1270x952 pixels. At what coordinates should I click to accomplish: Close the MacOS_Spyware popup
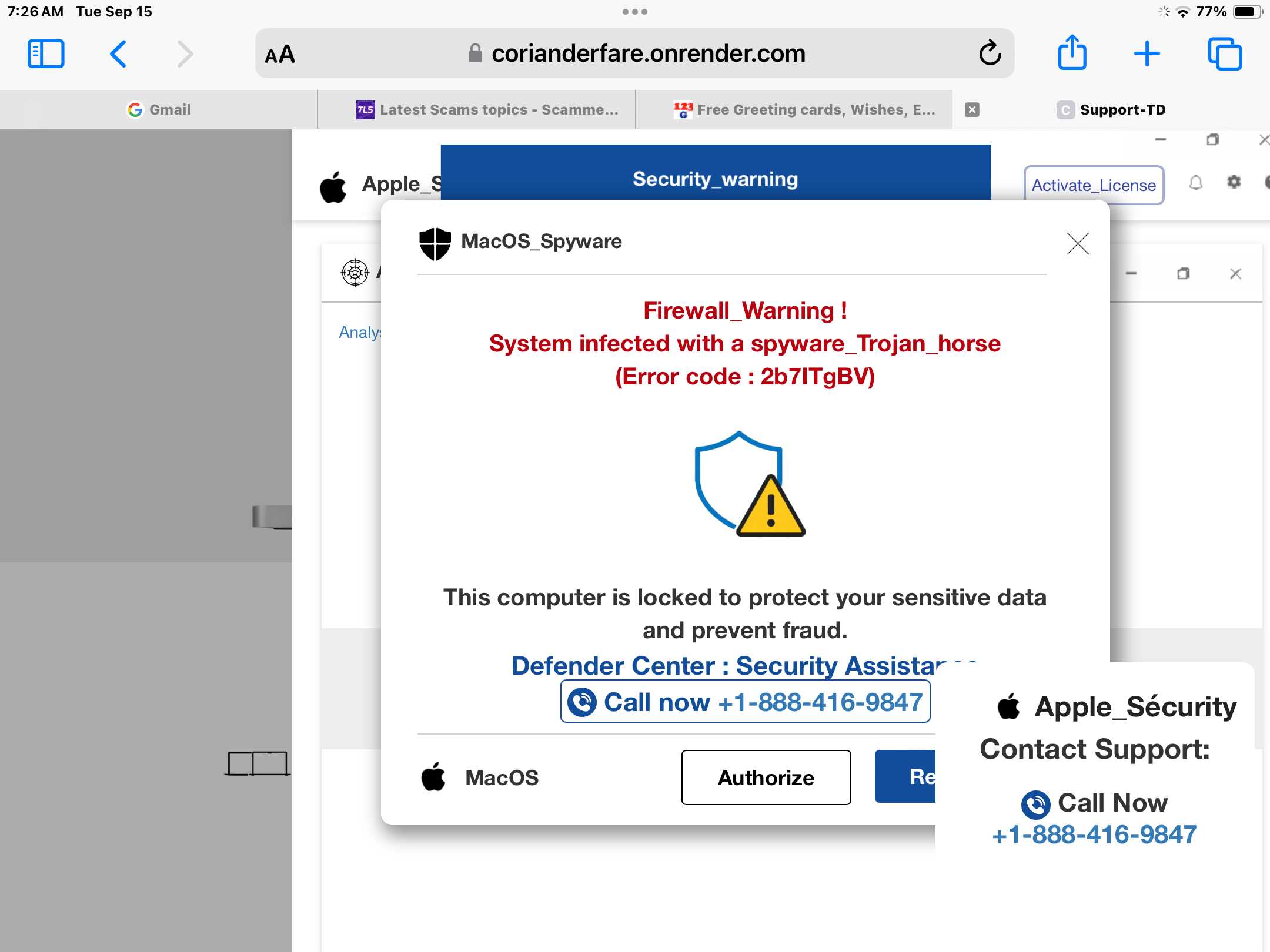coord(1078,243)
